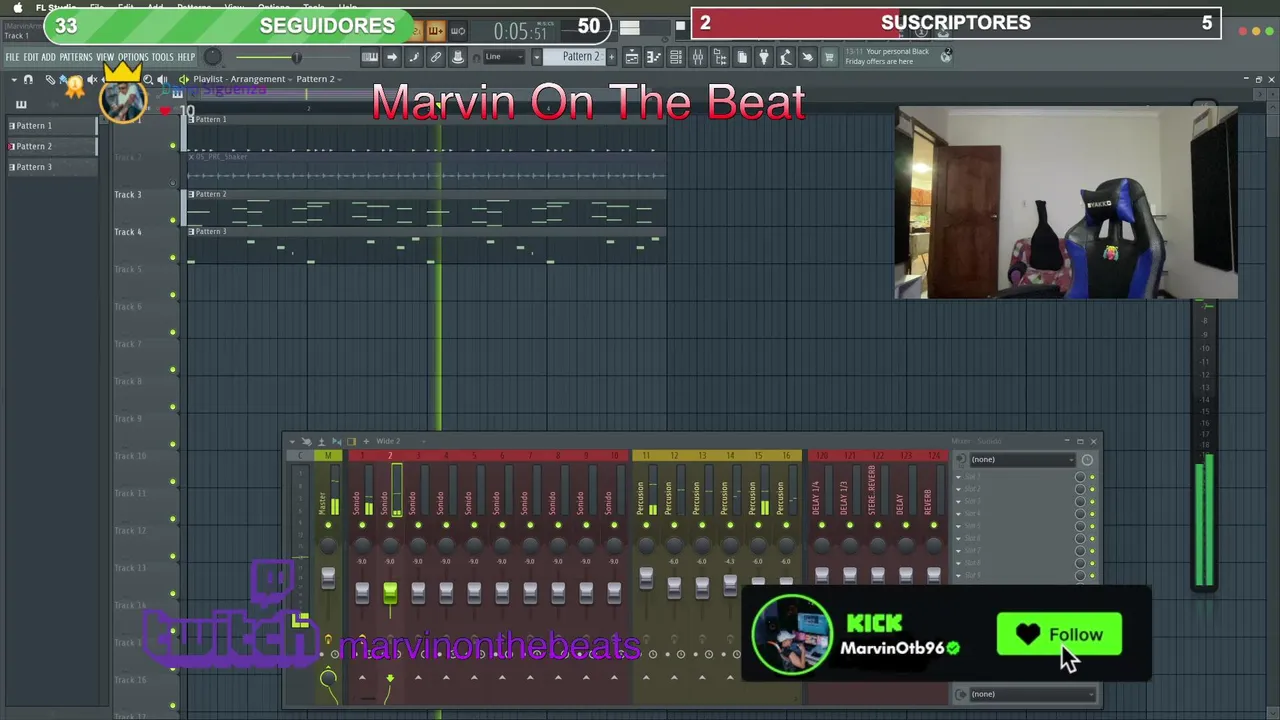Click the Apple menu icon
This screenshot has height=720, width=1280.
[x=17, y=7]
